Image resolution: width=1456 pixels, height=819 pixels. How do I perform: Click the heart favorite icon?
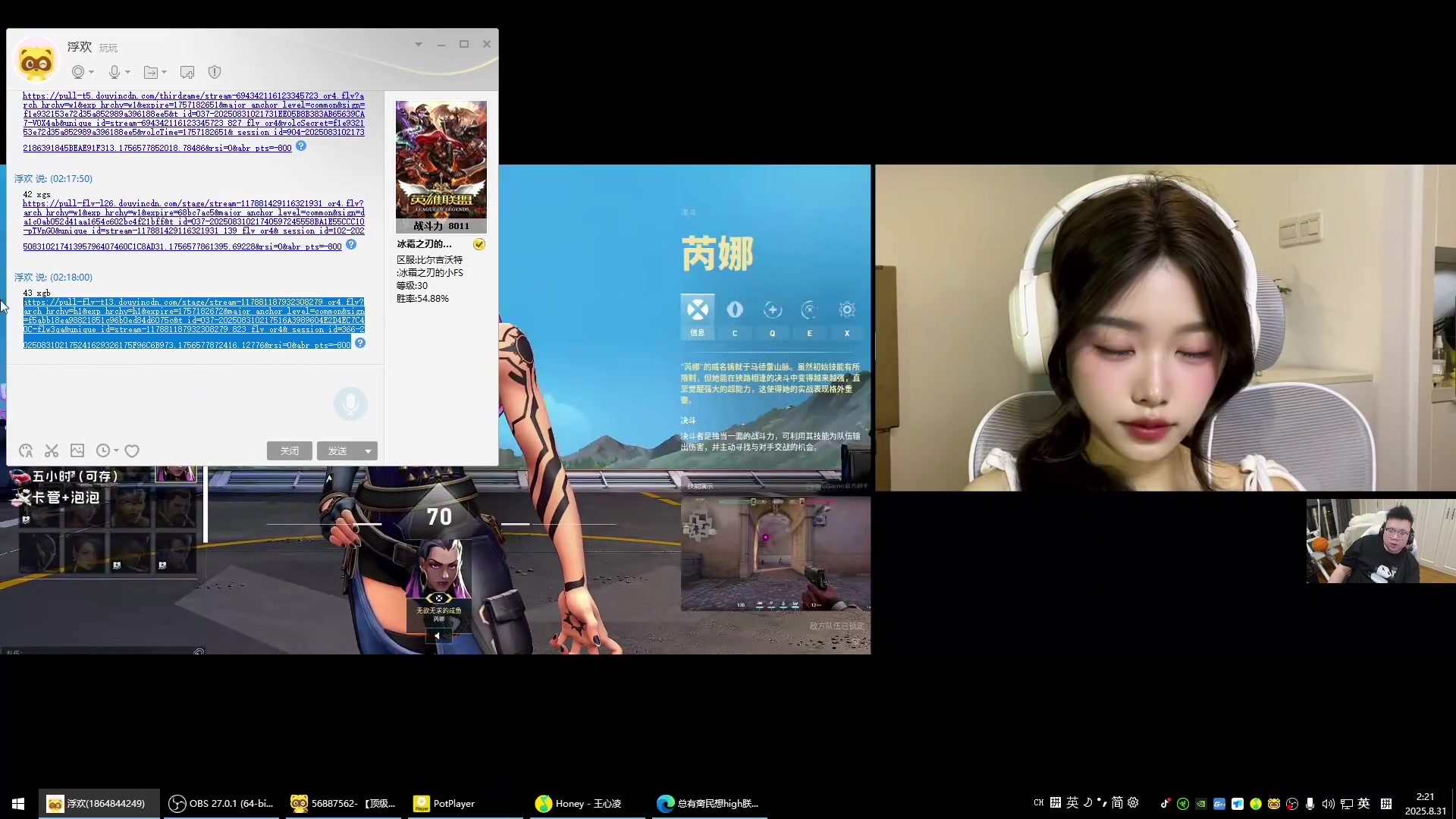pos(132,450)
